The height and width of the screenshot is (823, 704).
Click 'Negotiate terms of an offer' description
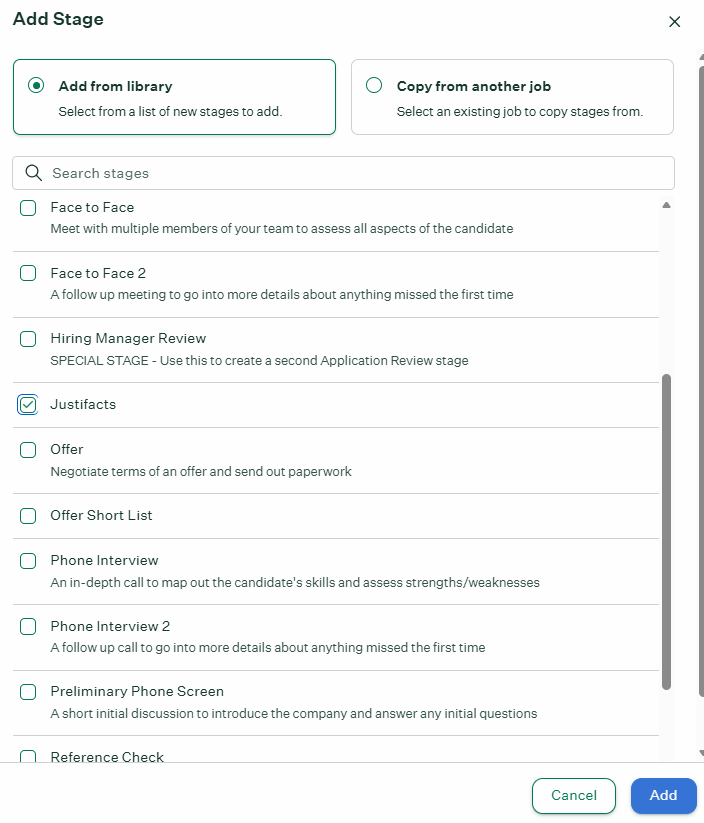pos(201,471)
